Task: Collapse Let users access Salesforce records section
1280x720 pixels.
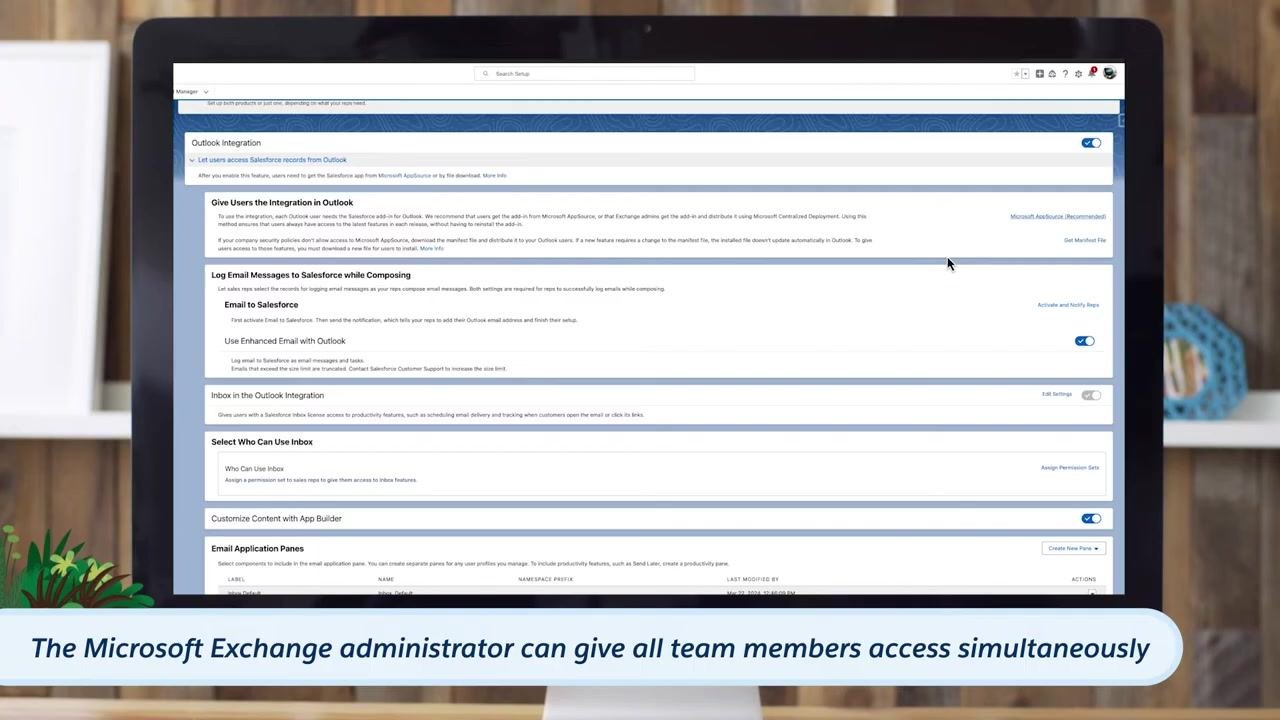Action: [192, 160]
